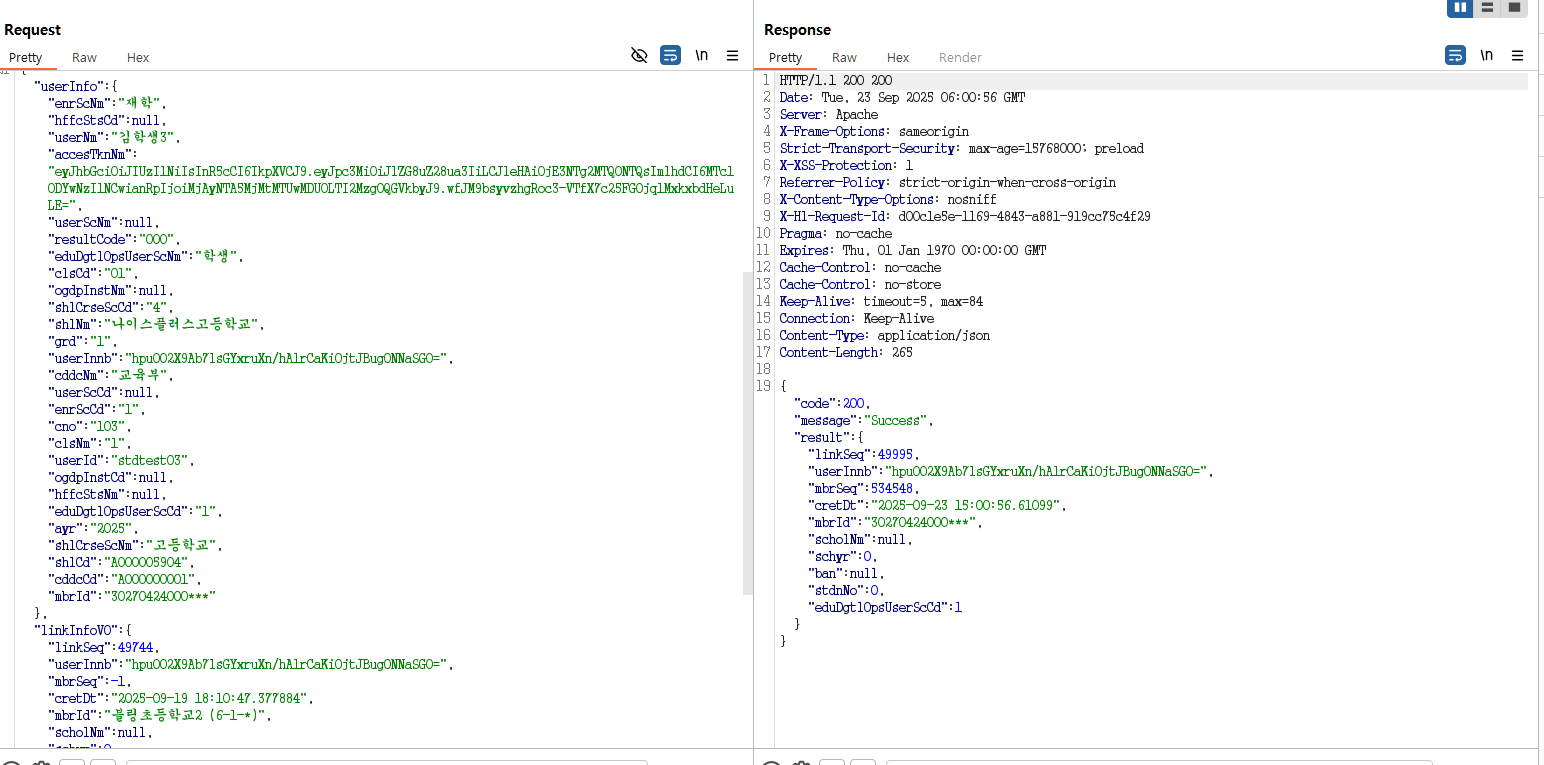Toggle word wrap icon in Request panel
Screen dimensions: 1544x765
670,55
